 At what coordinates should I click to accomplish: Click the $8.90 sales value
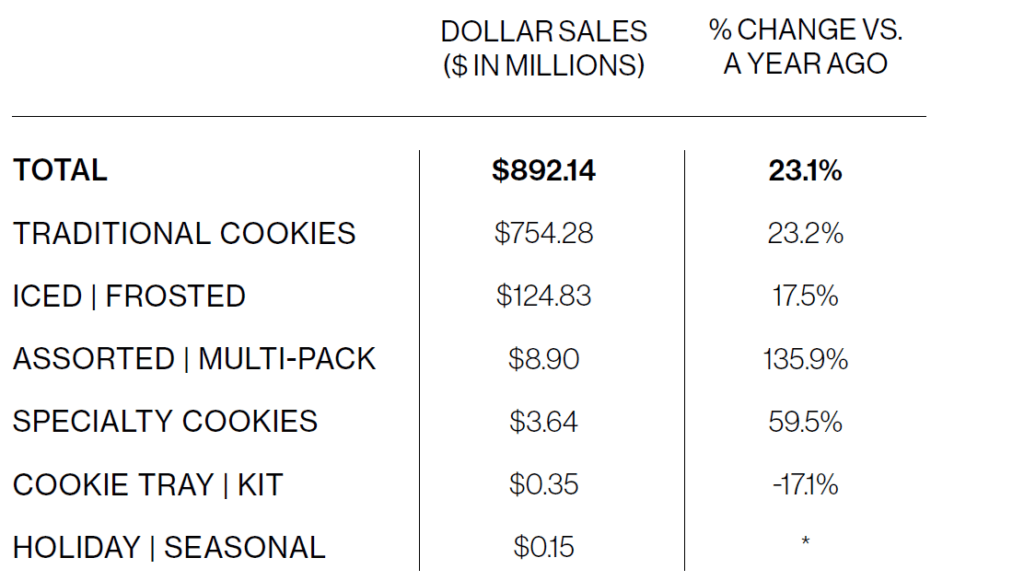[543, 359]
